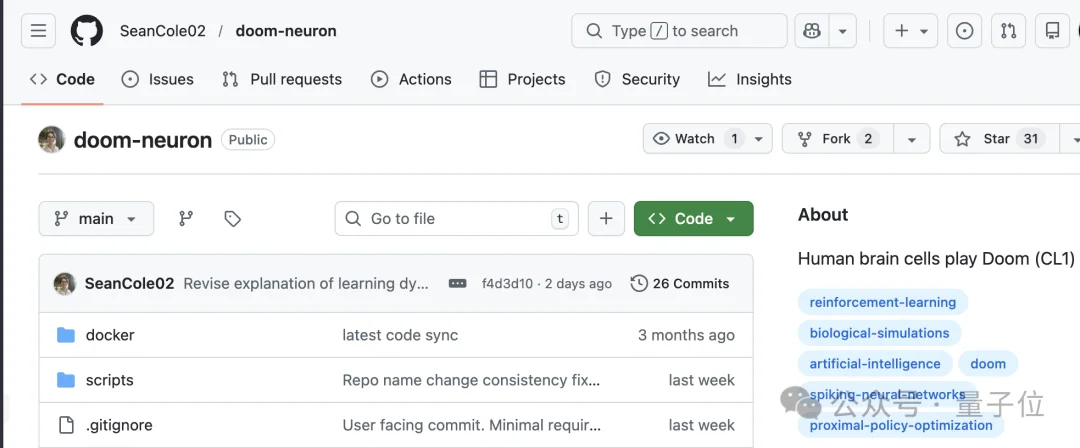Open the Fork options dropdown arrow
1080x448 pixels.
(911, 139)
